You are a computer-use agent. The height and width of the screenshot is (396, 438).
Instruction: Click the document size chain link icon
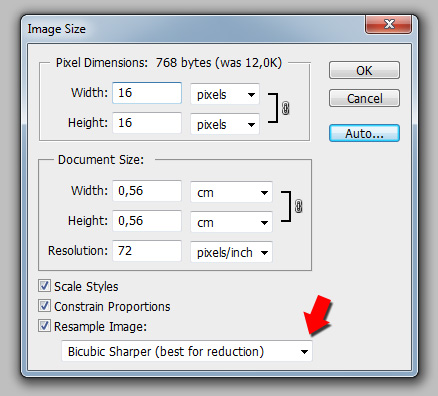[x=299, y=206]
